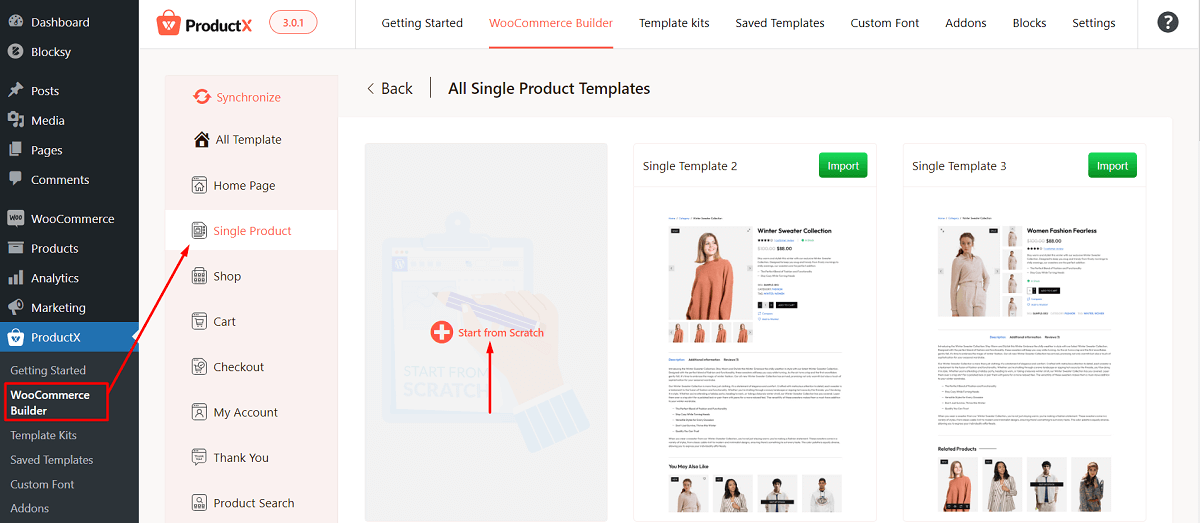Click the Shop bag icon
The width and height of the screenshot is (1200, 523).
pyautogui.click(x=200, y=276)
